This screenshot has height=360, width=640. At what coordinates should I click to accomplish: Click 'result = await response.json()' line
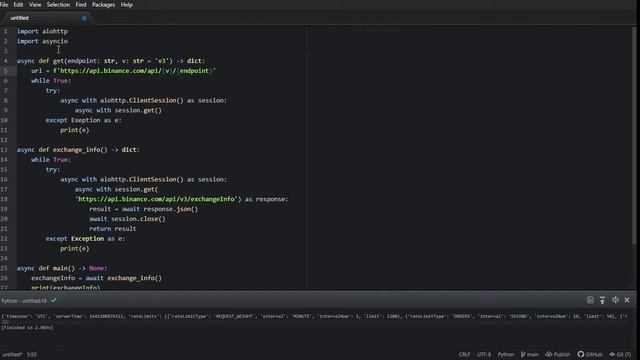coord(144,209)
